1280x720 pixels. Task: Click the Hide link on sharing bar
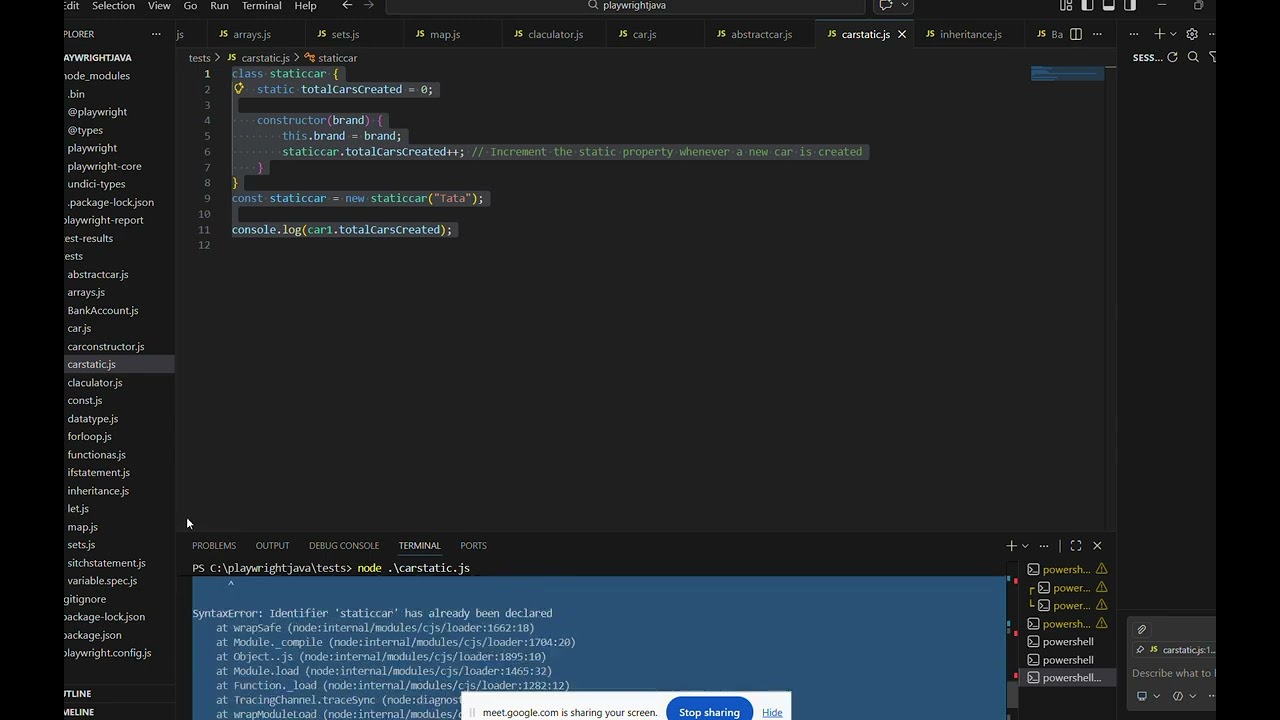click(772, 713)
